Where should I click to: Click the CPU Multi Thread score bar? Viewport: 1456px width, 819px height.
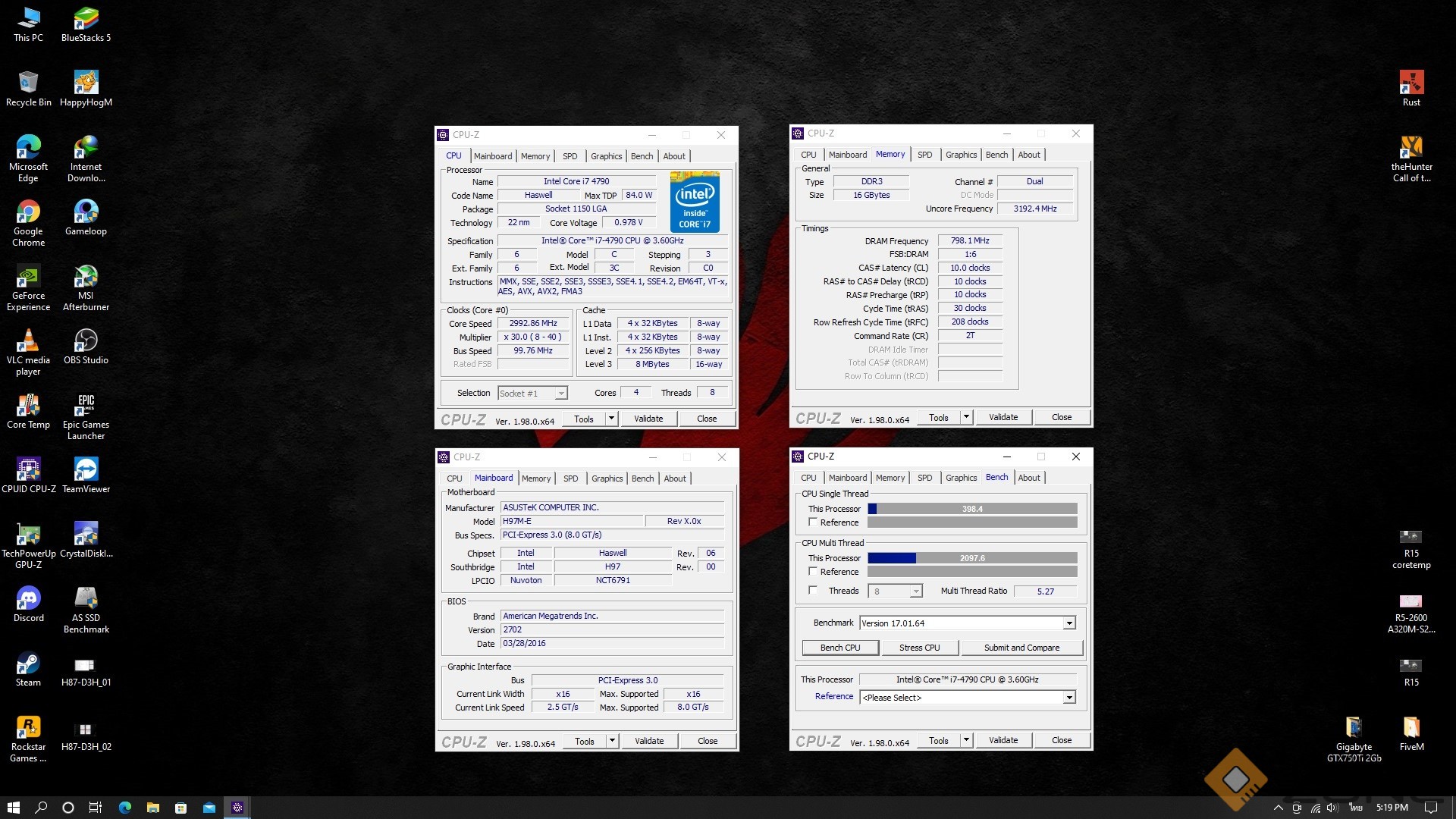(972, 558)
